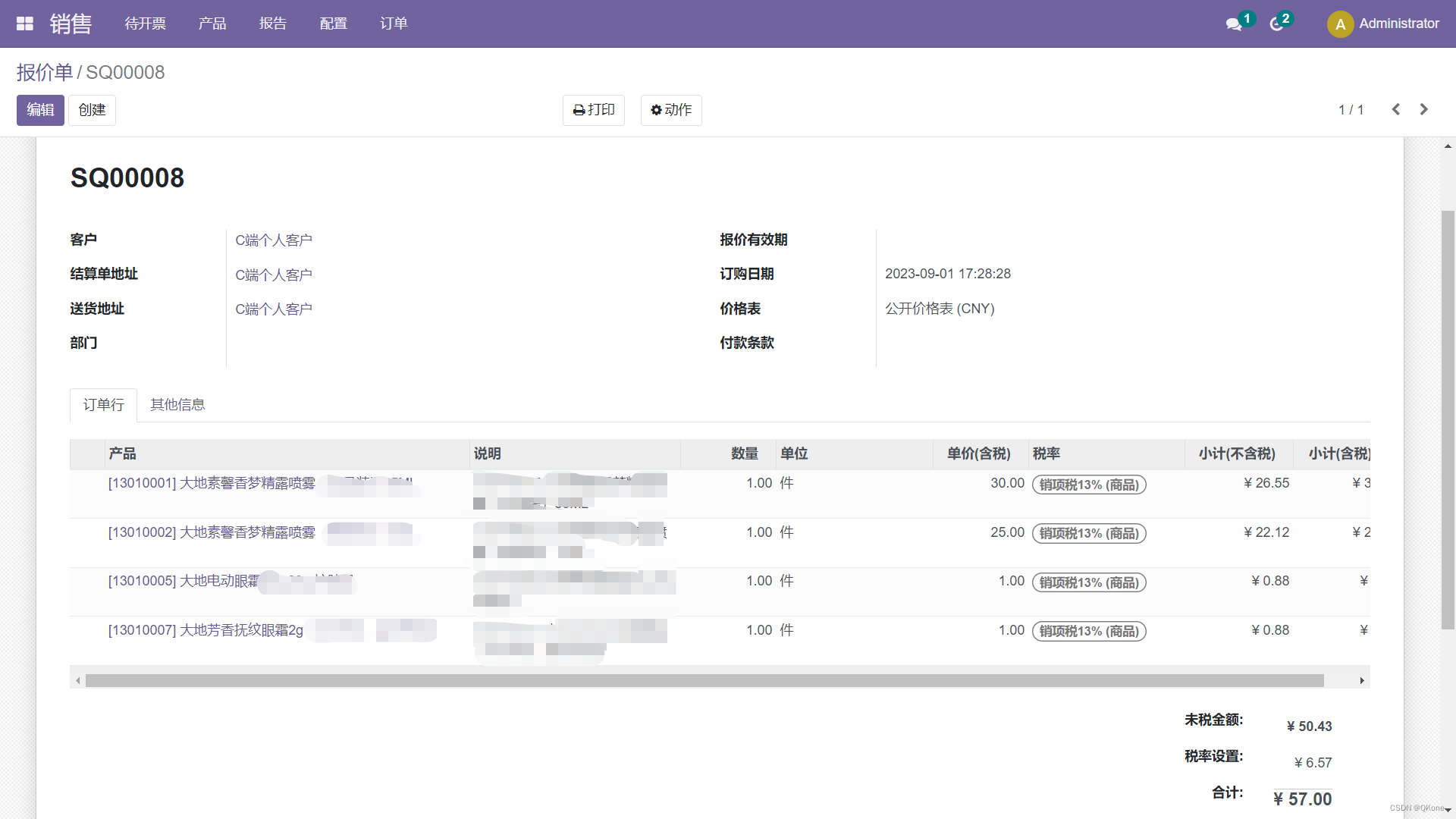This screenshot has width=1456, height=819.
Task: Click the 编辑 button
Action: coord(40,110)
